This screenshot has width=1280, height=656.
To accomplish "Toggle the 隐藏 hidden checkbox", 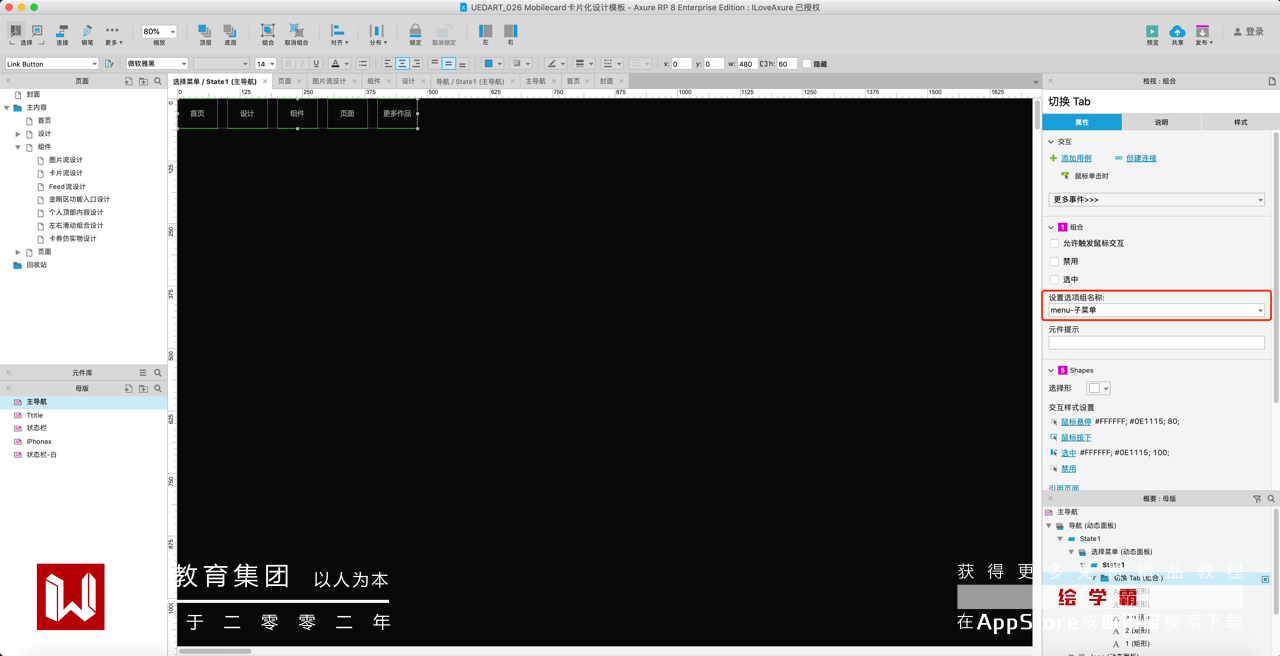I will 807,64.
